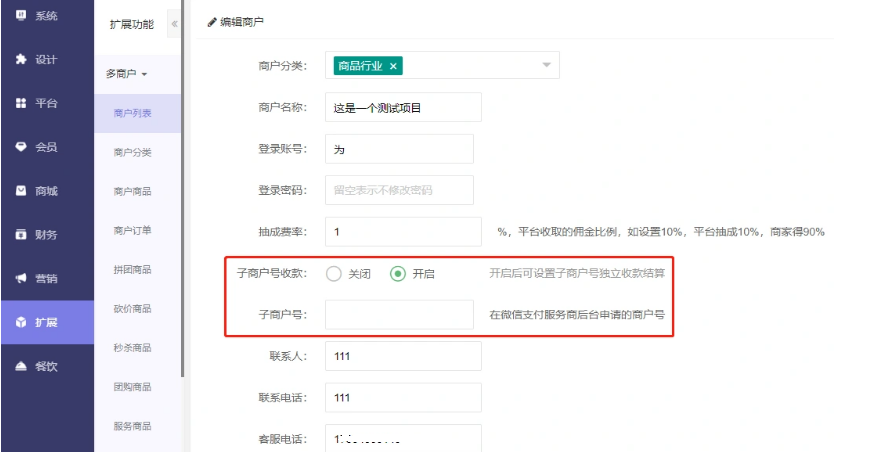Select the 营销 megaphone icon
892x452 pixels.
click(21, 279)
